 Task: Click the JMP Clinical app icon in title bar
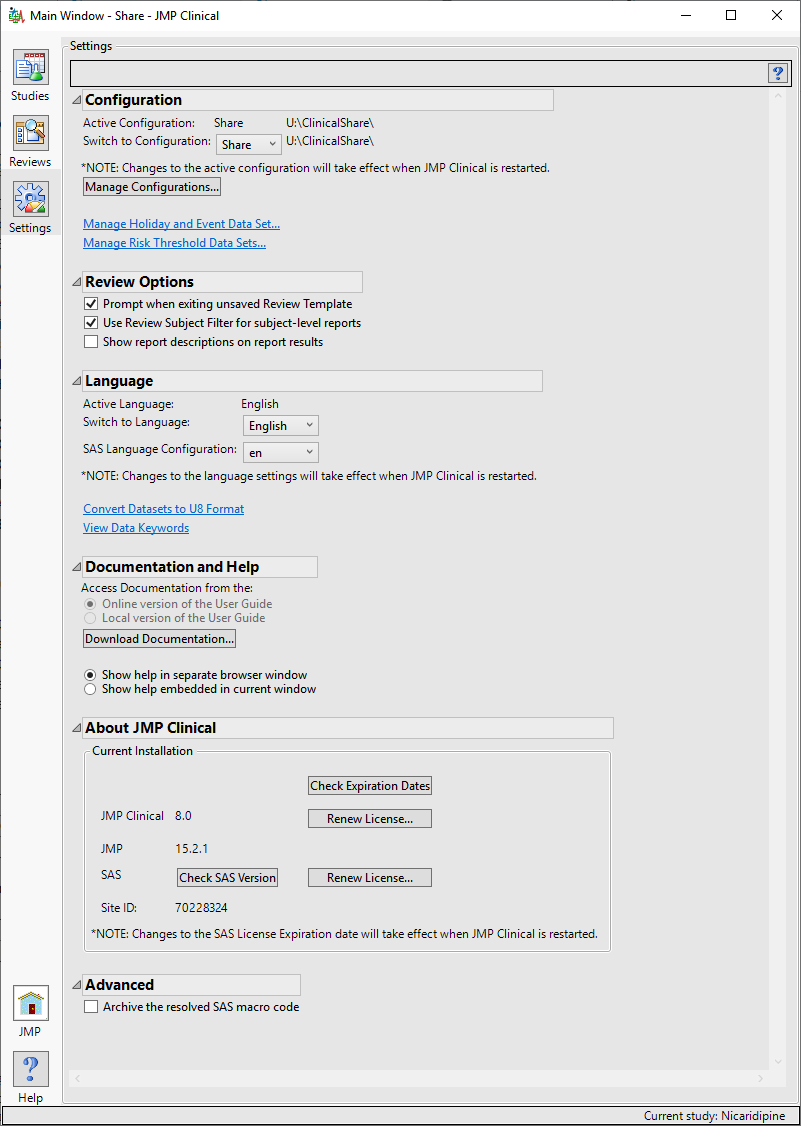tap(15, 15)
